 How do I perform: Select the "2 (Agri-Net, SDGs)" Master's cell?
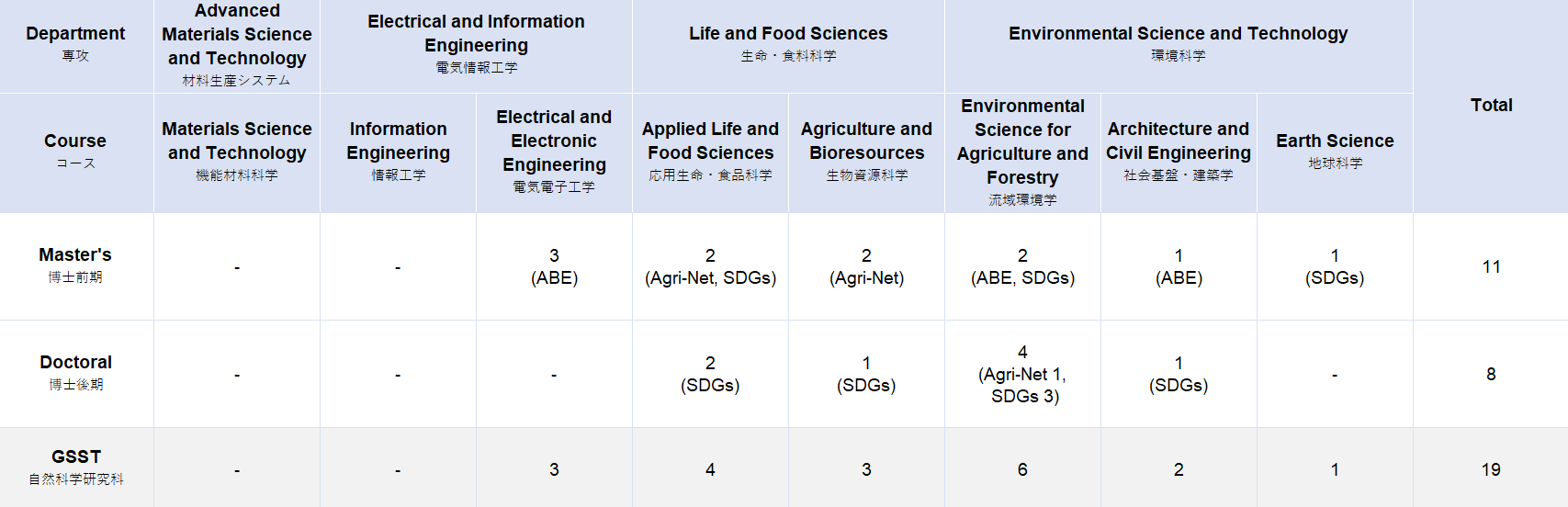coord(710,266)
